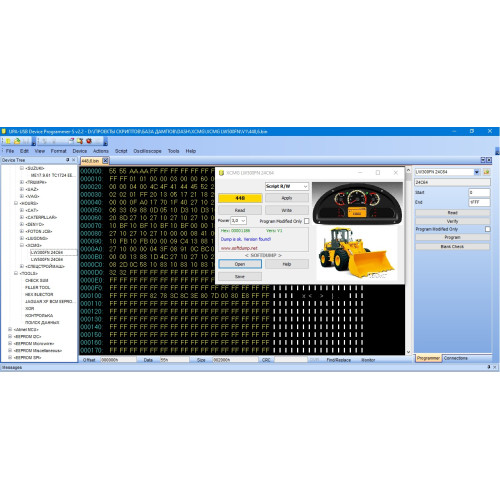
Task: Select HEX INJECTOR tool in tree
Action: click(39, 294)
